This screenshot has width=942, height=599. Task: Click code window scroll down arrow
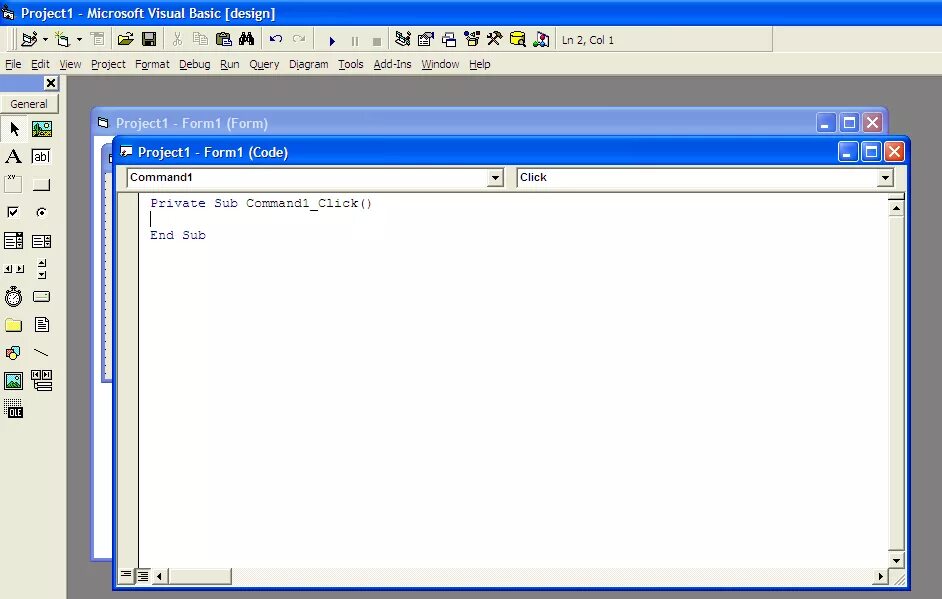pos(896,560)
